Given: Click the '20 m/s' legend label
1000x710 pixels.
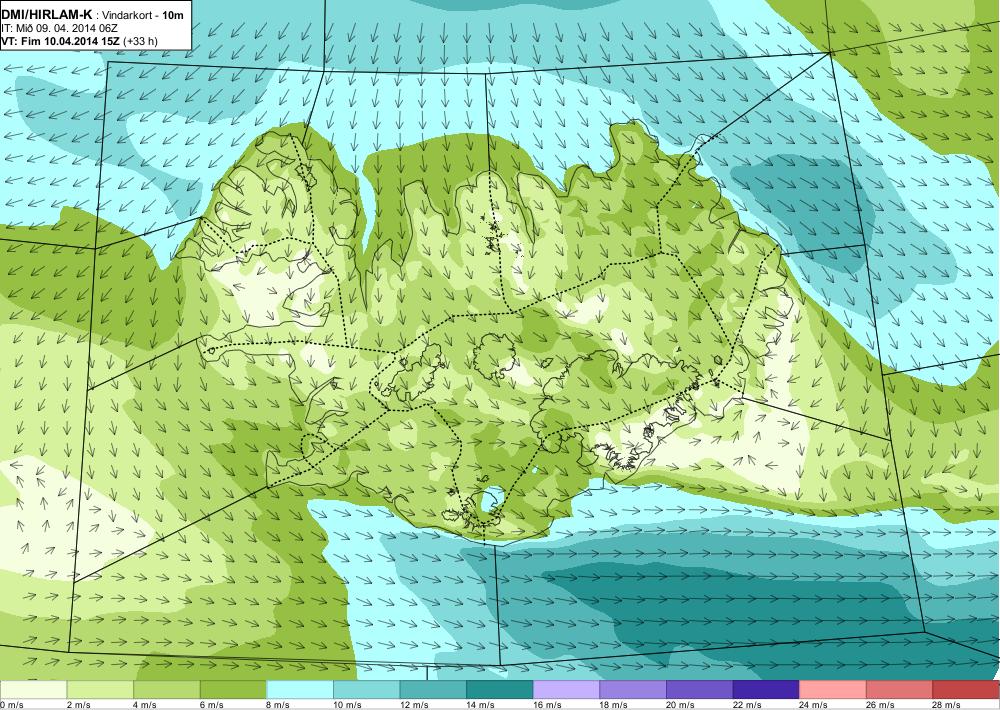Looking at the screenshot, I should pyautogui.click(x=680, y=705).
